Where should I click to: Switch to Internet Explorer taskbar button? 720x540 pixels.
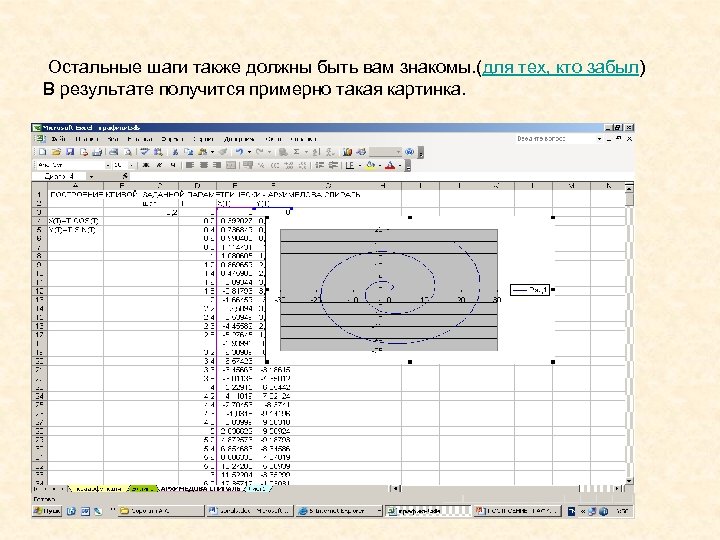[339, 511]
